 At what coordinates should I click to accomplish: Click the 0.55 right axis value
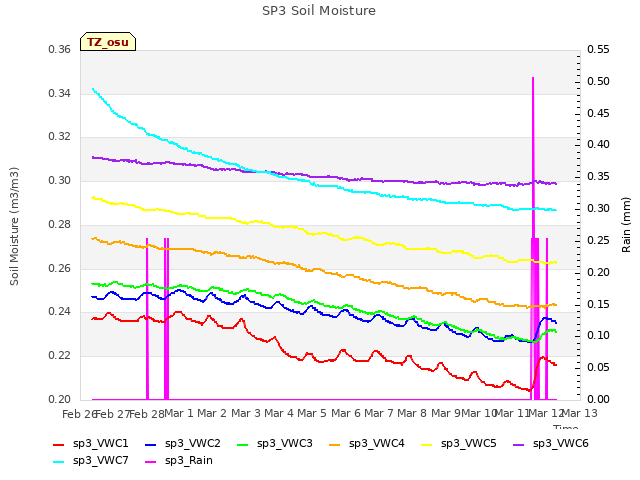point(598,50)
